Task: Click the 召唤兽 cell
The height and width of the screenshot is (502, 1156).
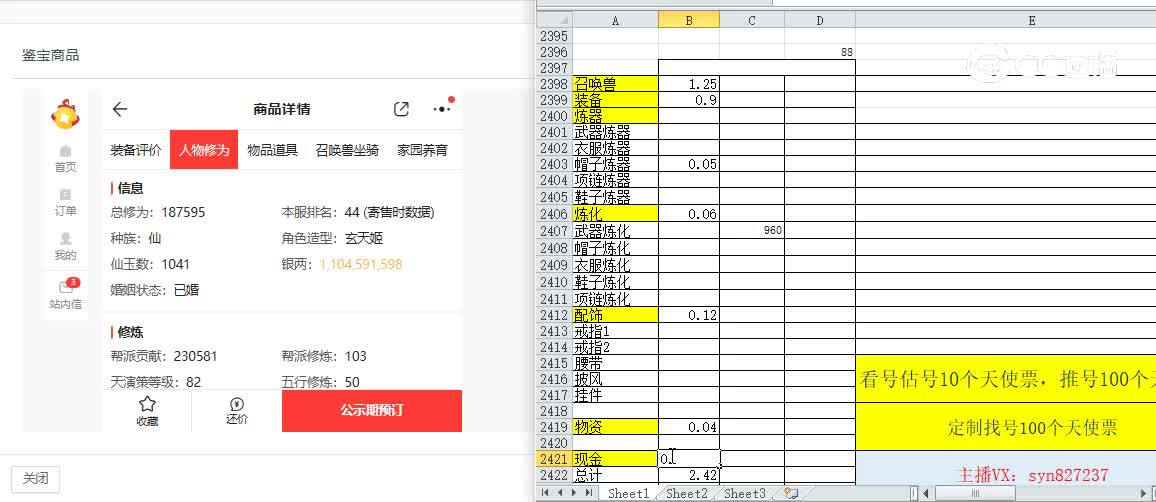Action: click(616, 84)
